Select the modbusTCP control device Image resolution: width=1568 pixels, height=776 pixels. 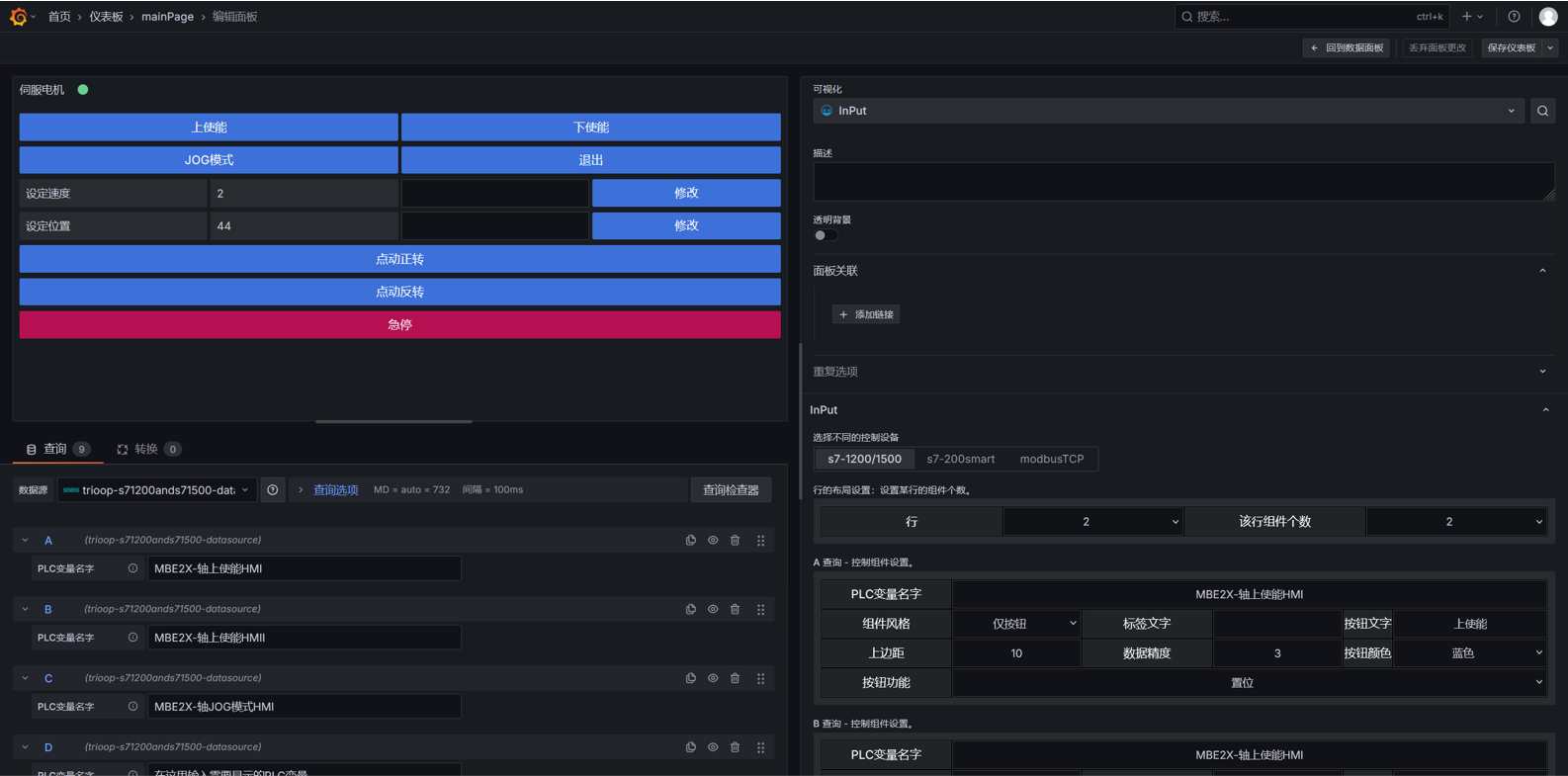pos(1052,460)
